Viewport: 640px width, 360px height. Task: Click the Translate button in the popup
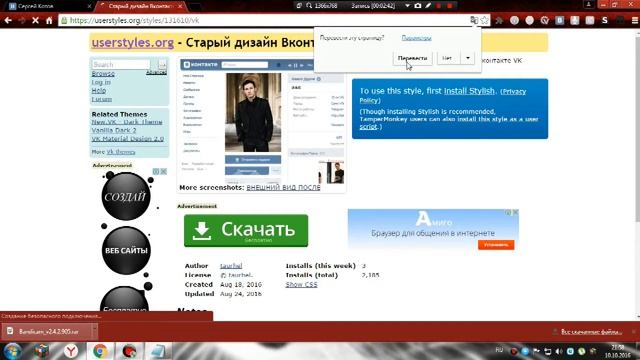pos(412,58)
